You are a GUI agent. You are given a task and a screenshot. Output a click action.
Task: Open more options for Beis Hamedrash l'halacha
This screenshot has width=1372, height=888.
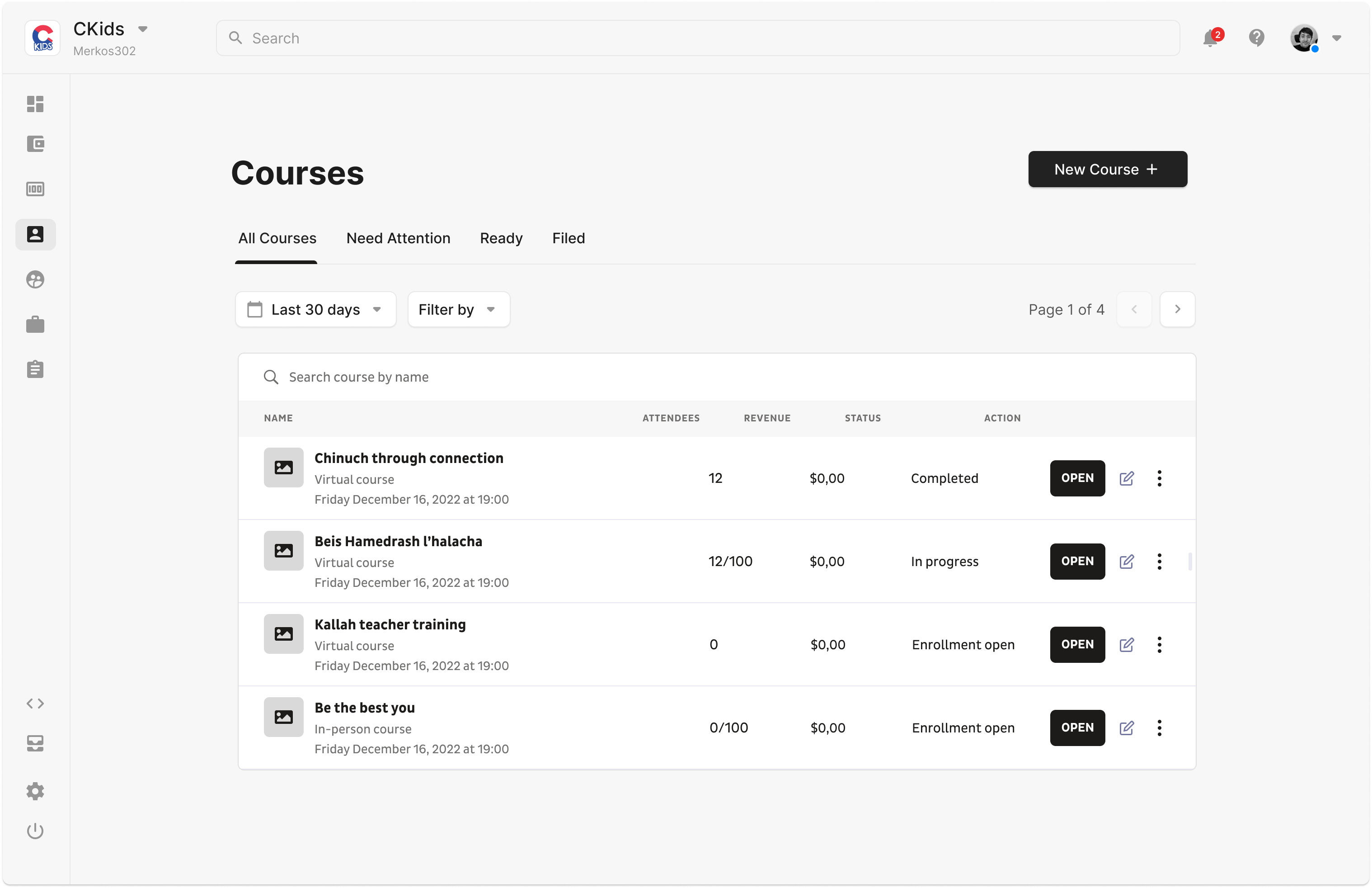pos(1159,561)
